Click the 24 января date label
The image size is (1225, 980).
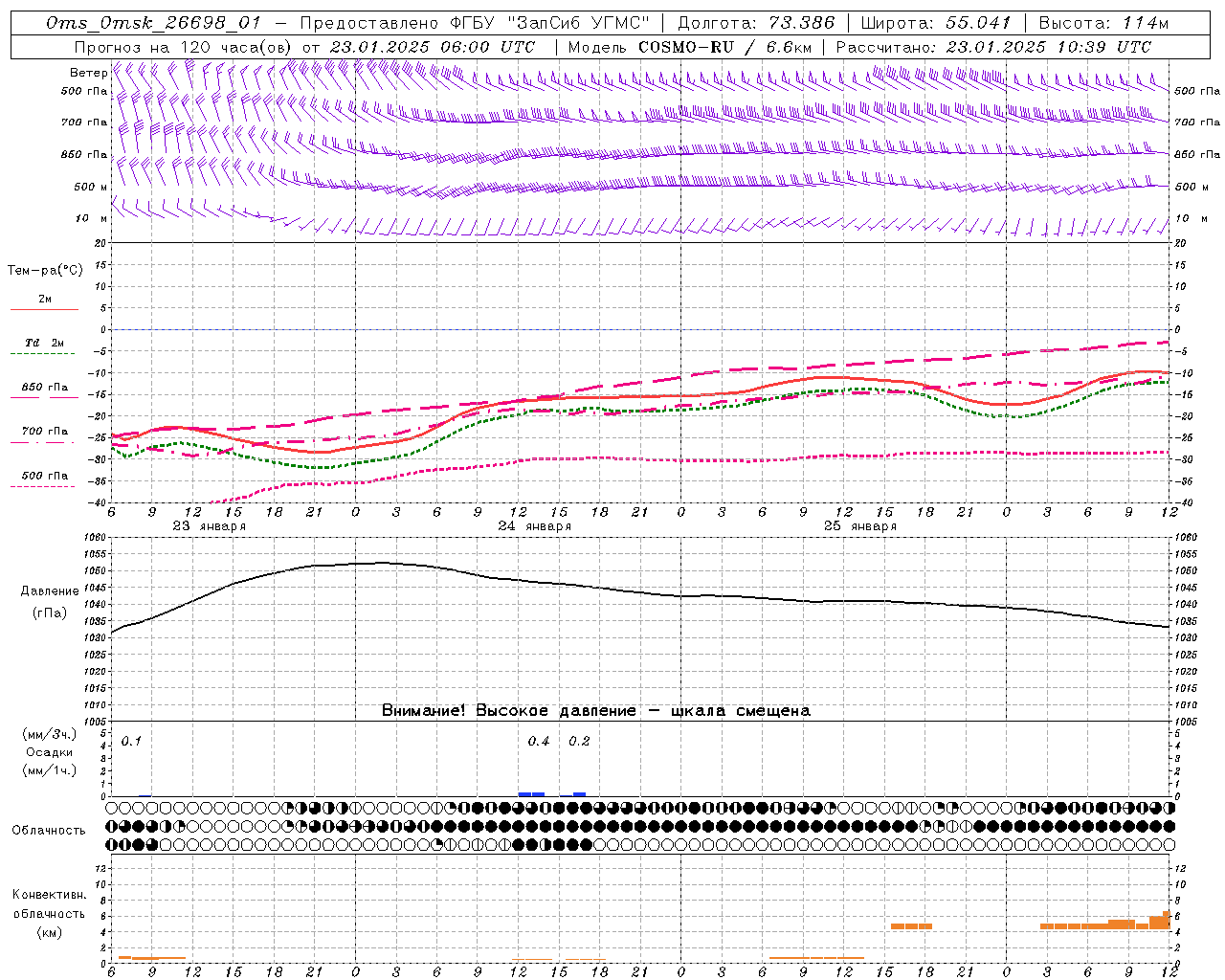tap(535, 526)
